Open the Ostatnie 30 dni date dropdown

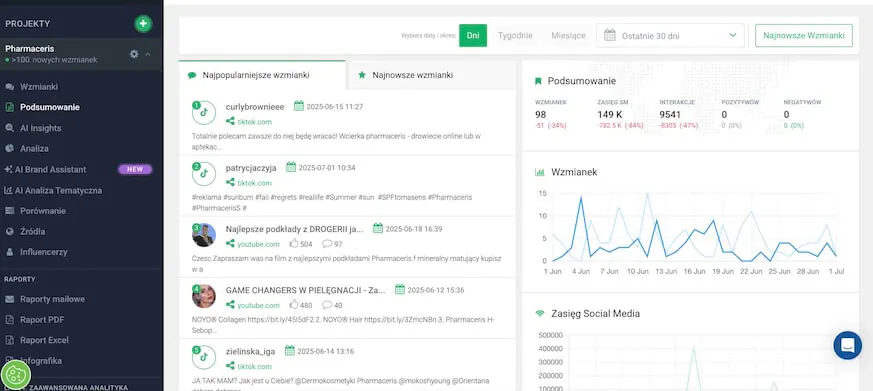coord(670,35)
